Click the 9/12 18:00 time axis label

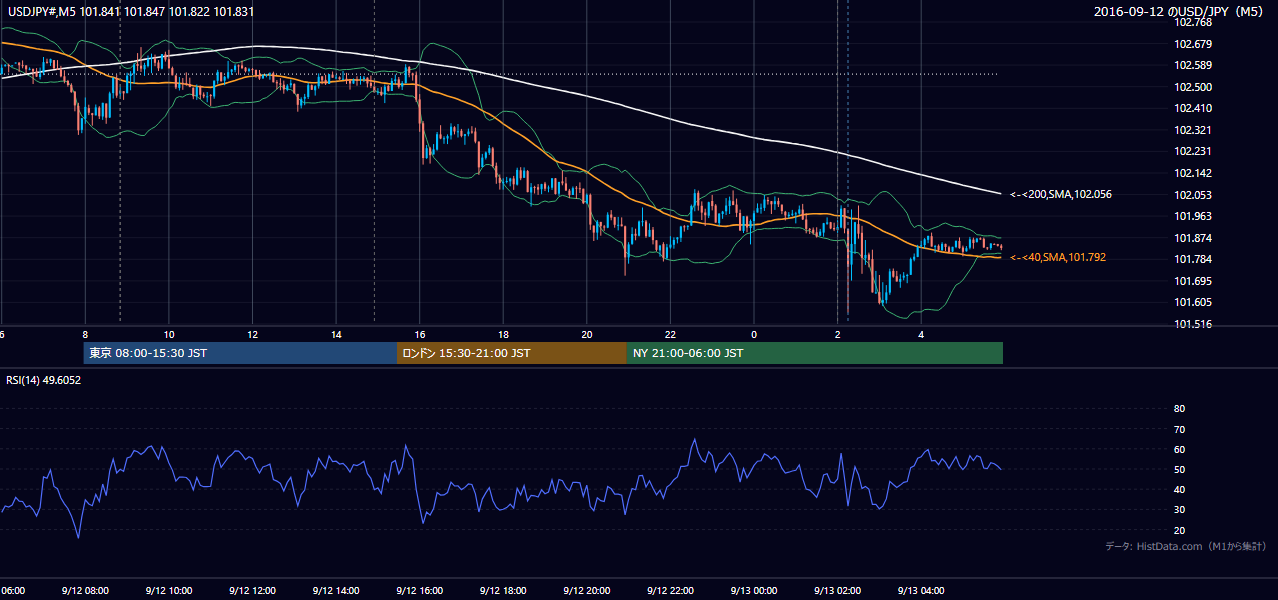[503, 590]
